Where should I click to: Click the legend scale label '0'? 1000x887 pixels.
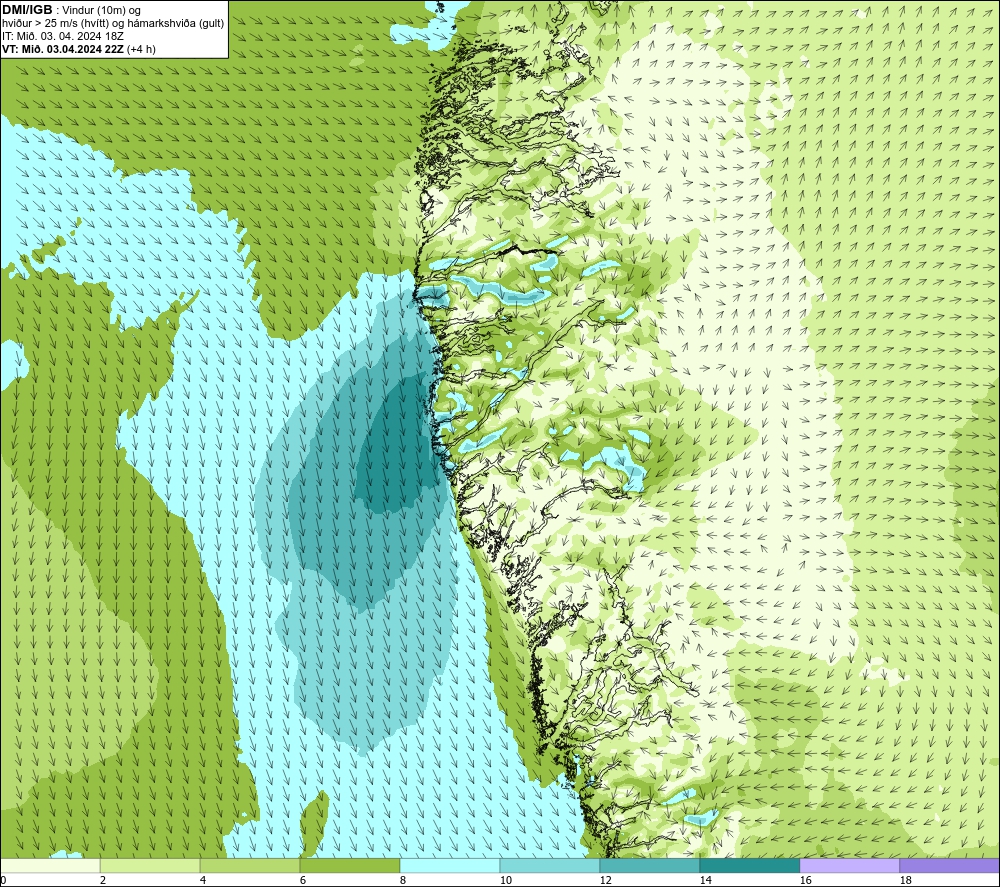[x=3, y=880]
